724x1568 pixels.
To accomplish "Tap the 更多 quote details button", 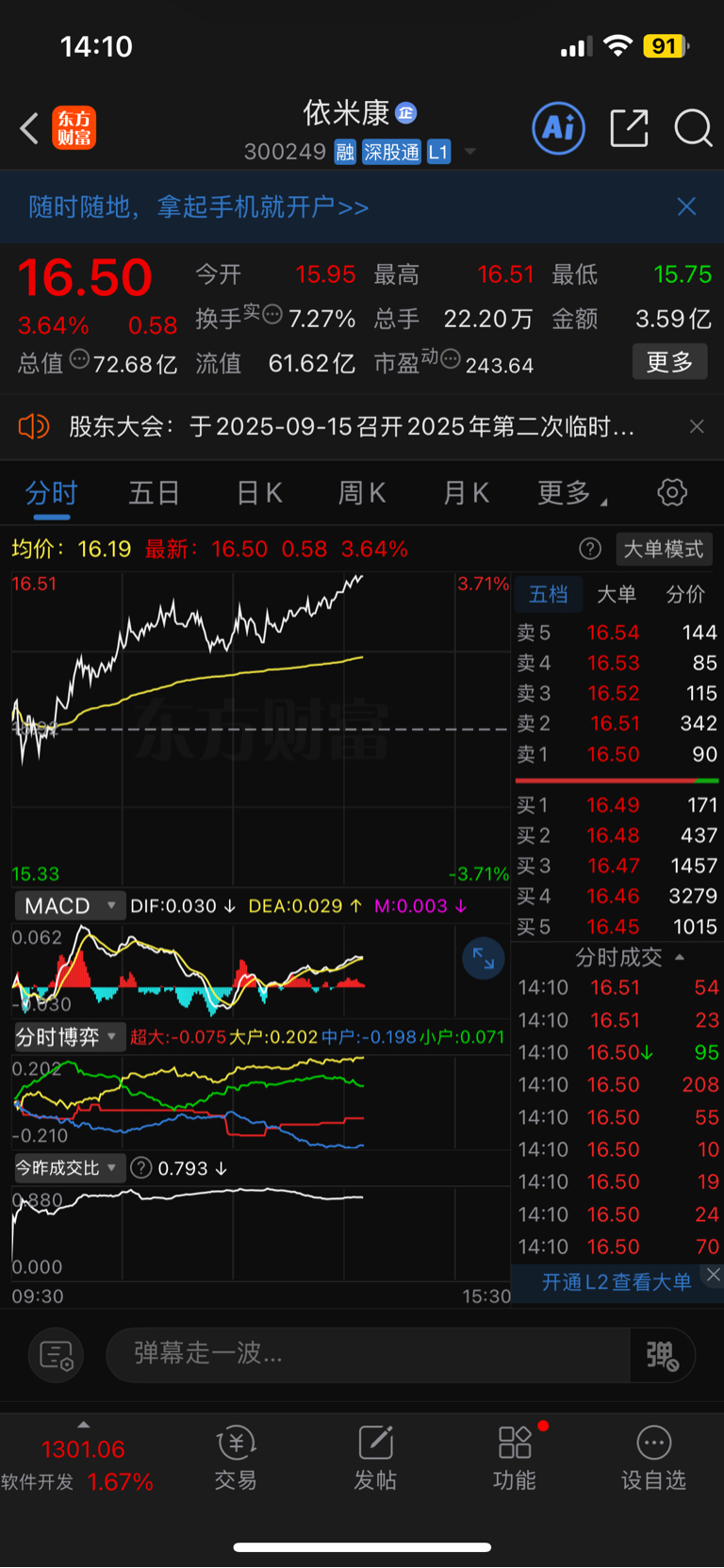I will pos(669,362).
